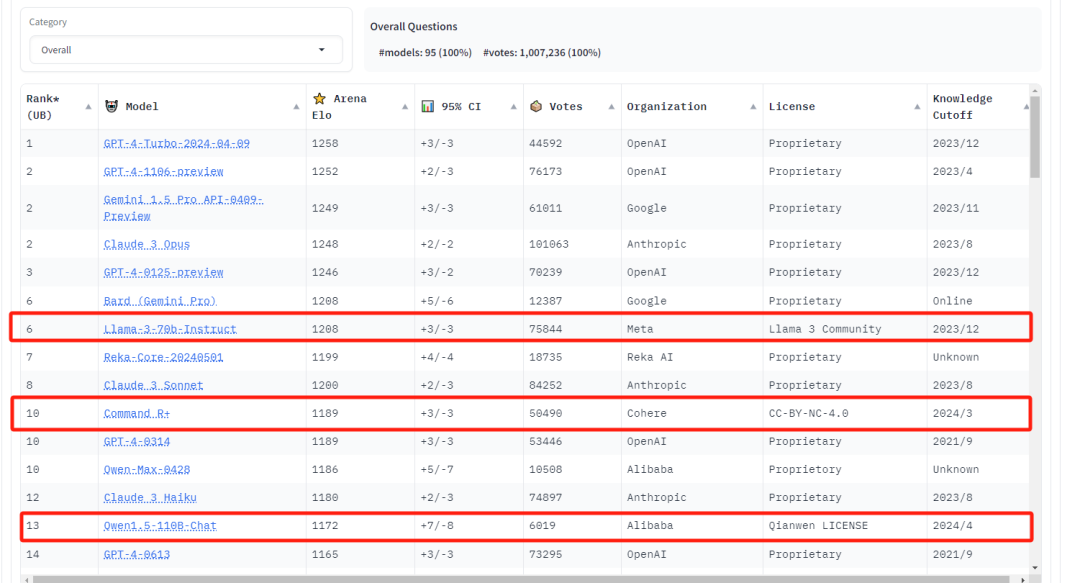The image size is (1080, 583).
Task: Sort the table by Arena Elo arrow
Action: point(404,107)
